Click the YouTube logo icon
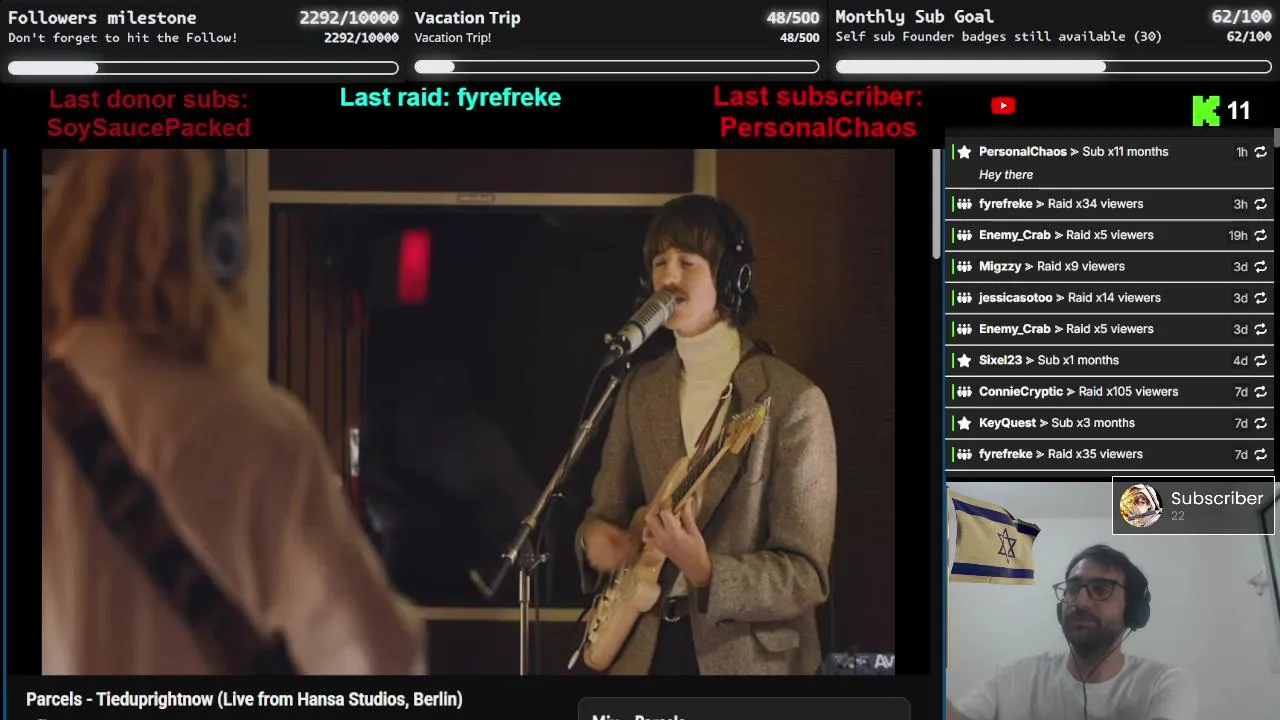1280x720 pixels. coord(1003,106)
